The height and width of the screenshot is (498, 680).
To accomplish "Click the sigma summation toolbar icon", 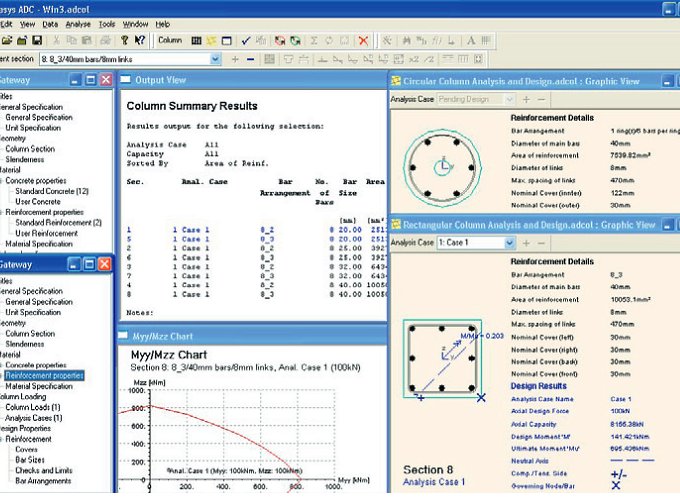I will point(314,41).
